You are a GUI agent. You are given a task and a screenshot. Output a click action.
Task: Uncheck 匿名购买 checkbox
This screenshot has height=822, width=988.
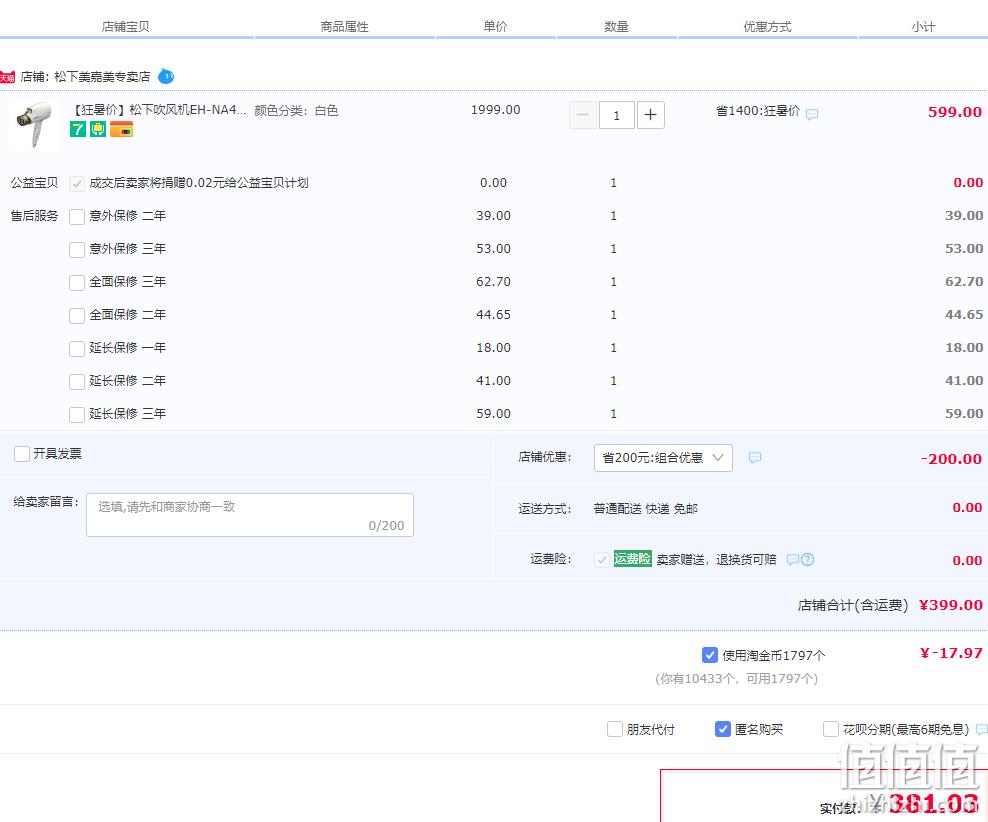click(723, 729)
